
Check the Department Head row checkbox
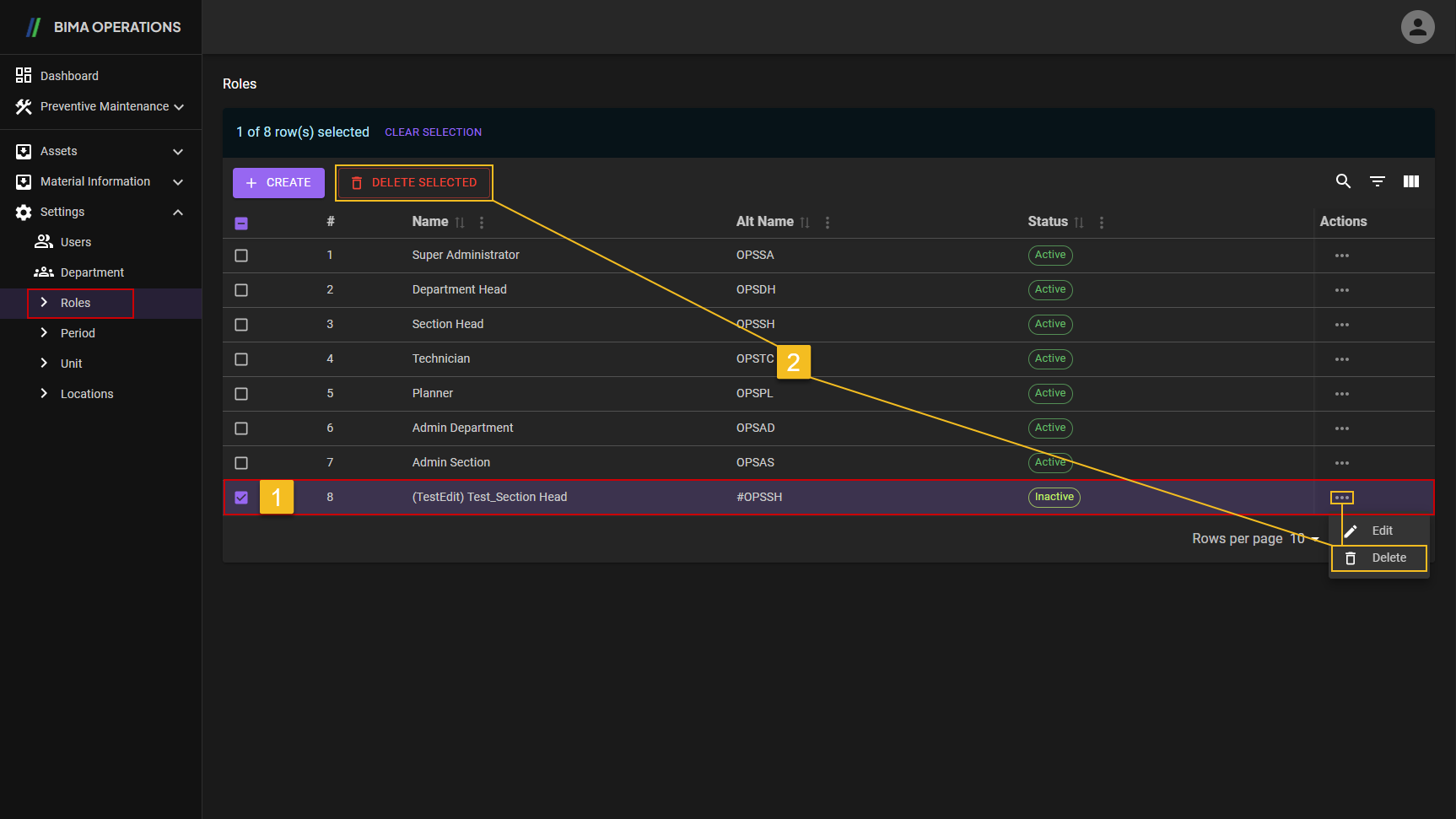241,290
